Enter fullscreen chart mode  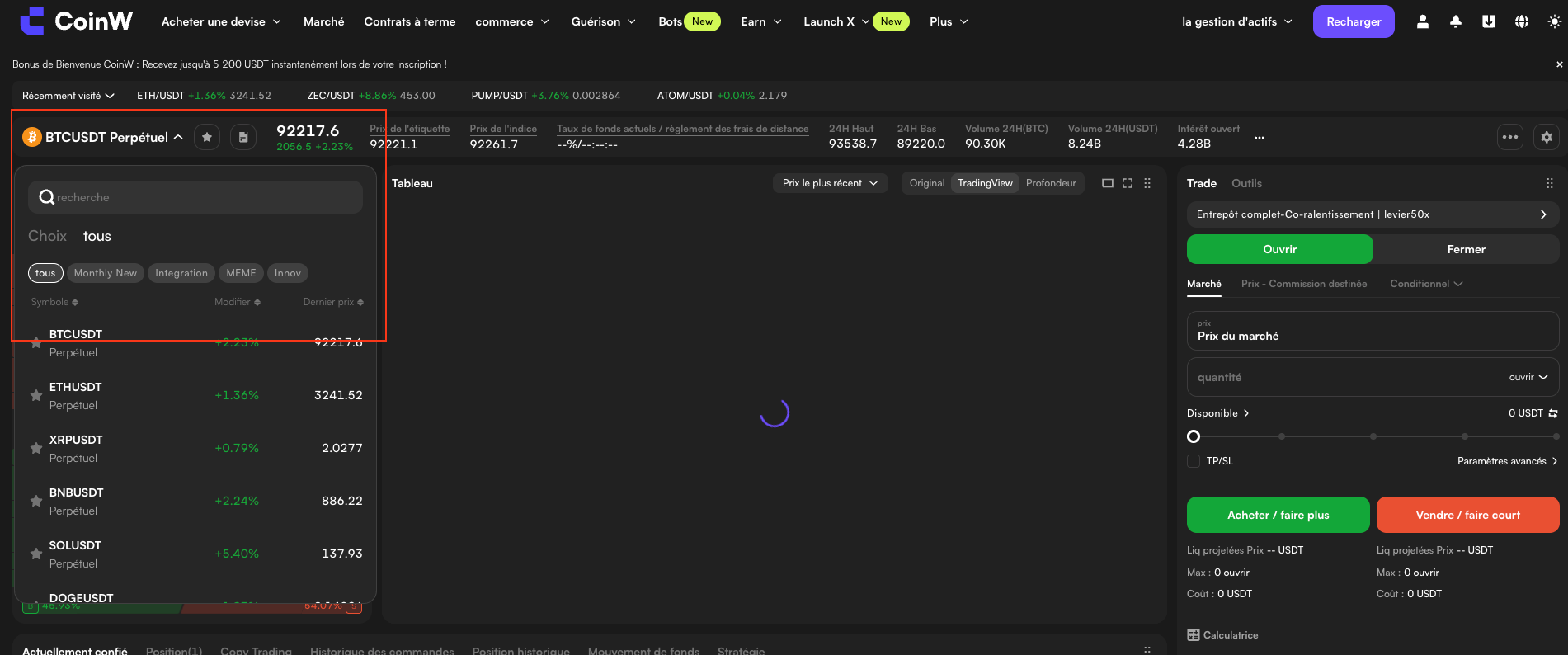pos(1128,183)
